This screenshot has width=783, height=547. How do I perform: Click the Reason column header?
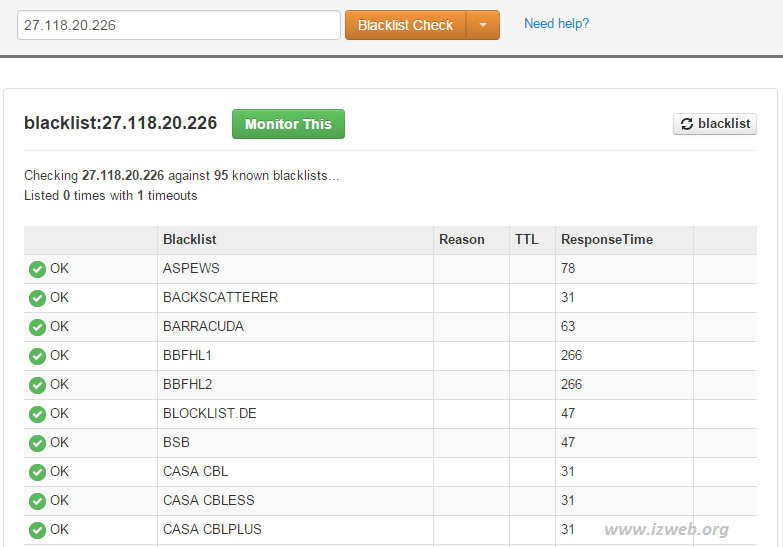(461, 240)
